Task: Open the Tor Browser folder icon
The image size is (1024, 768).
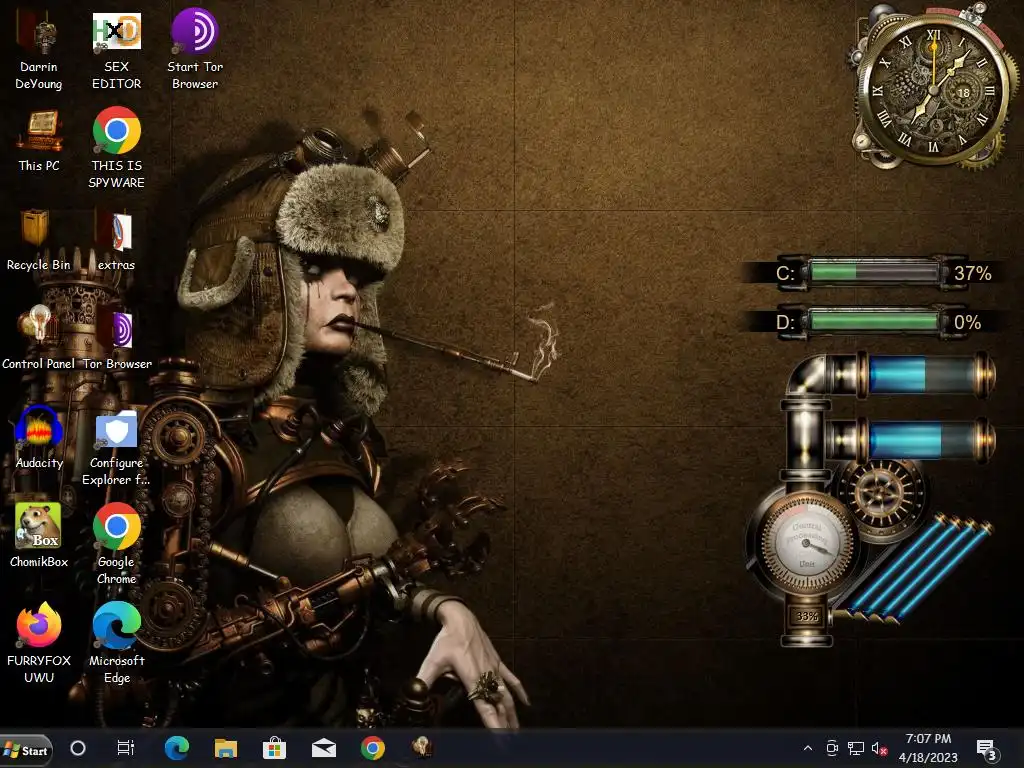Action: coord(116,338)
